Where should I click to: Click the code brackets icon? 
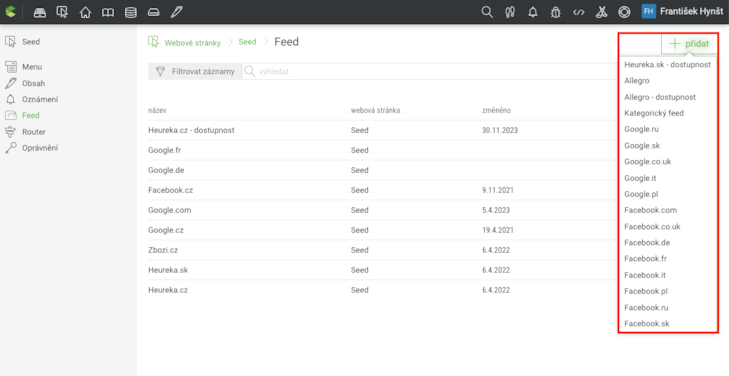578,12
